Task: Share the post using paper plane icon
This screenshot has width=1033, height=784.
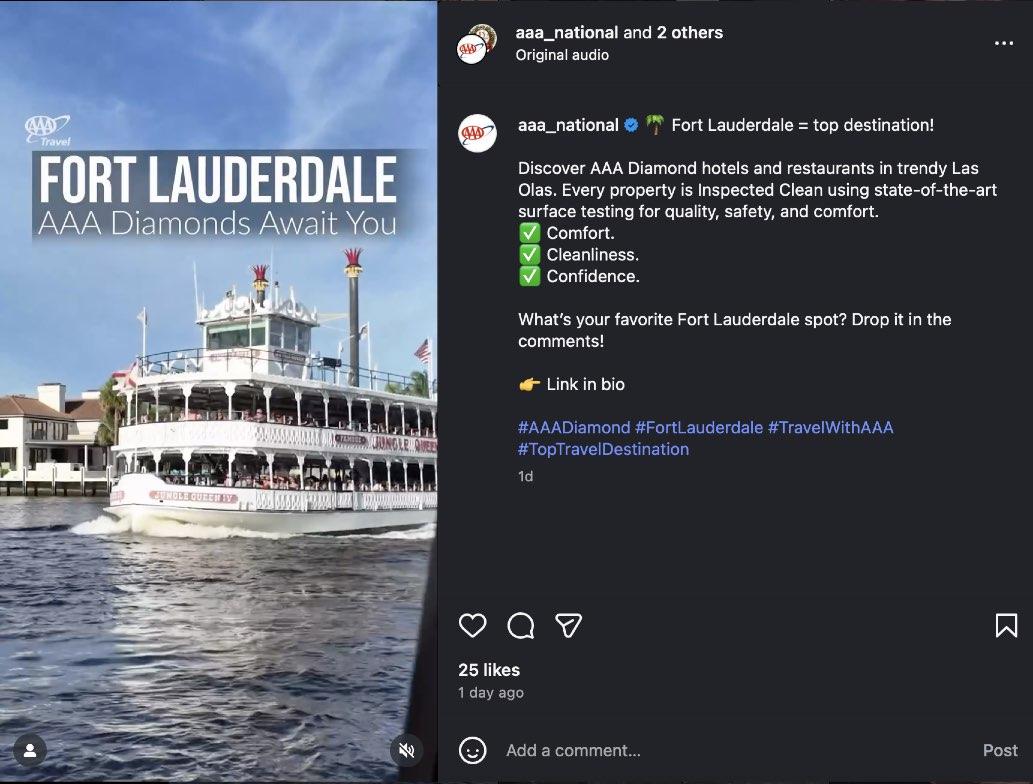Action: [x=569, y=625]
